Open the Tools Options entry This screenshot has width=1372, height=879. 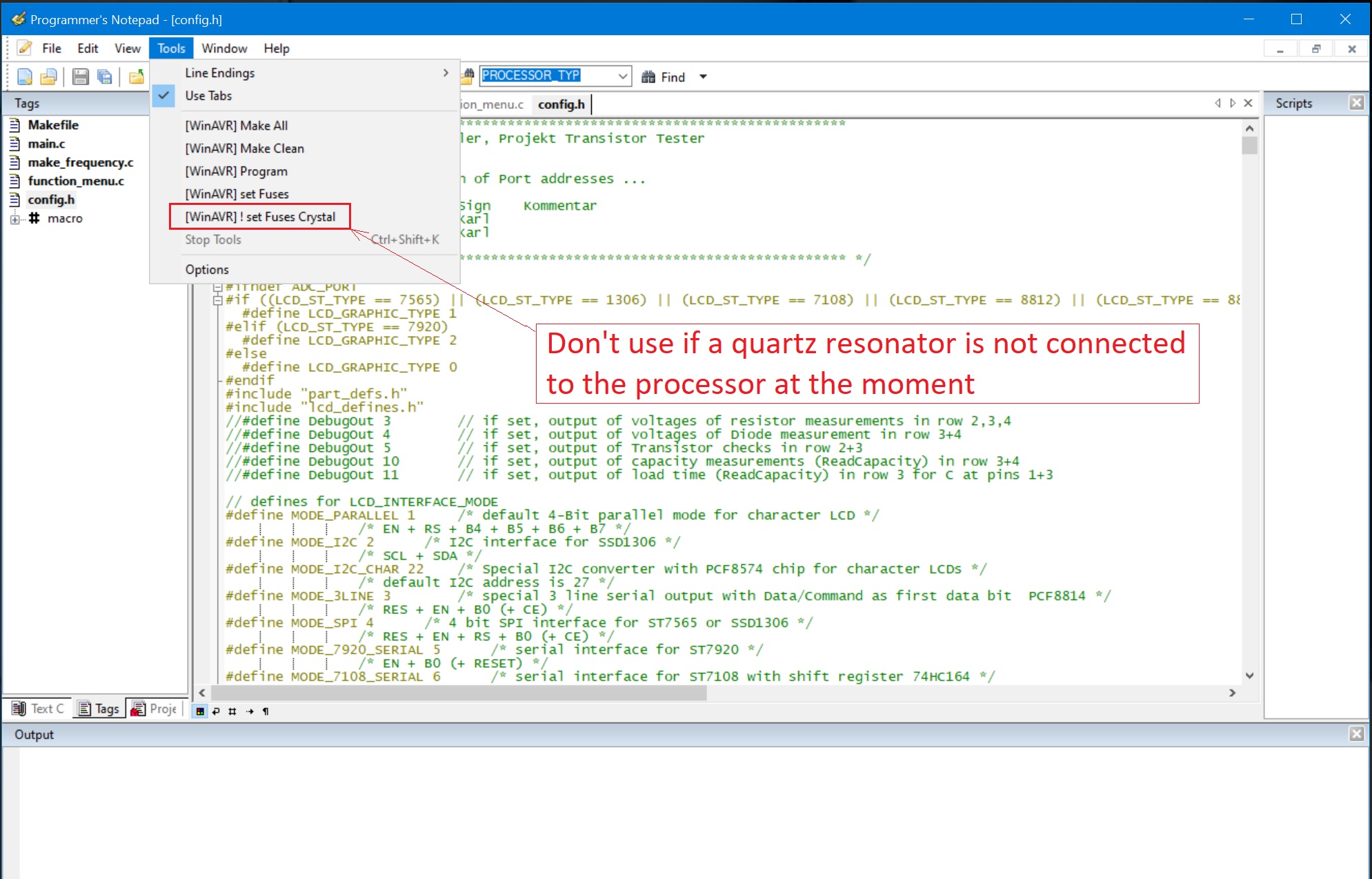coord(305,270)
